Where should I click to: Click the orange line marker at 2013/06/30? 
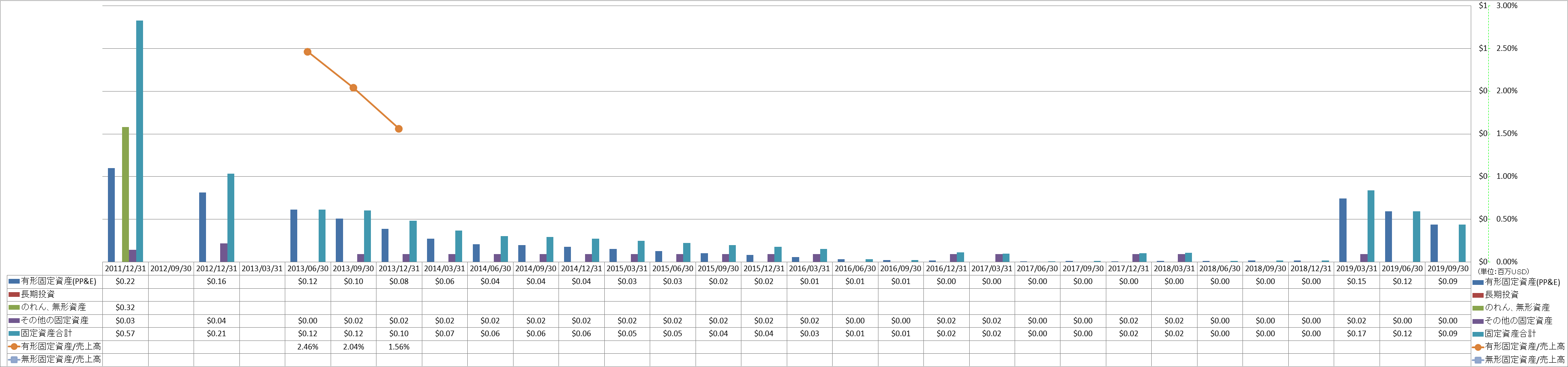pyautogui.click(x=308, y=52)
